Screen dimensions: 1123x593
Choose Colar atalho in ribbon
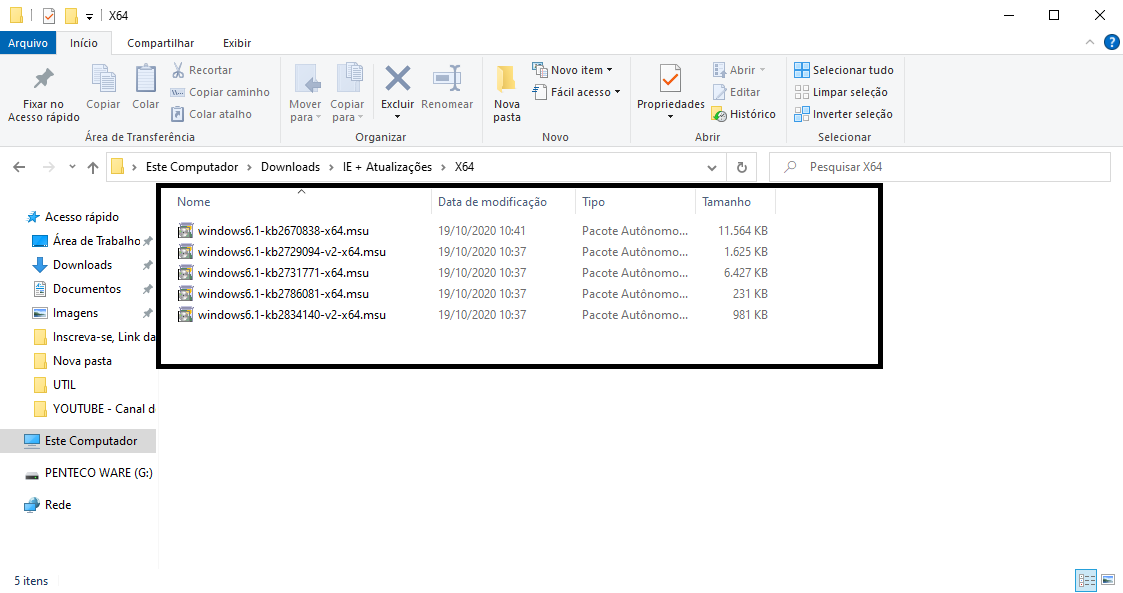click(211, 114)
